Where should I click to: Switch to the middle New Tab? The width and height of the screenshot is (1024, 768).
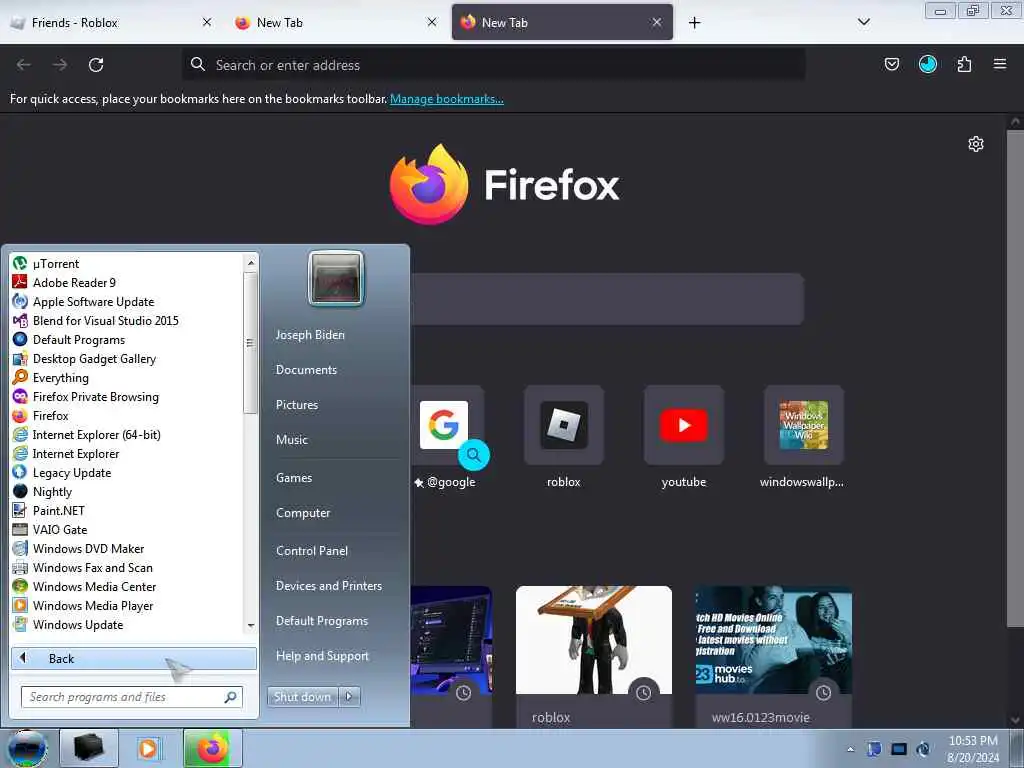click(335, 22)
